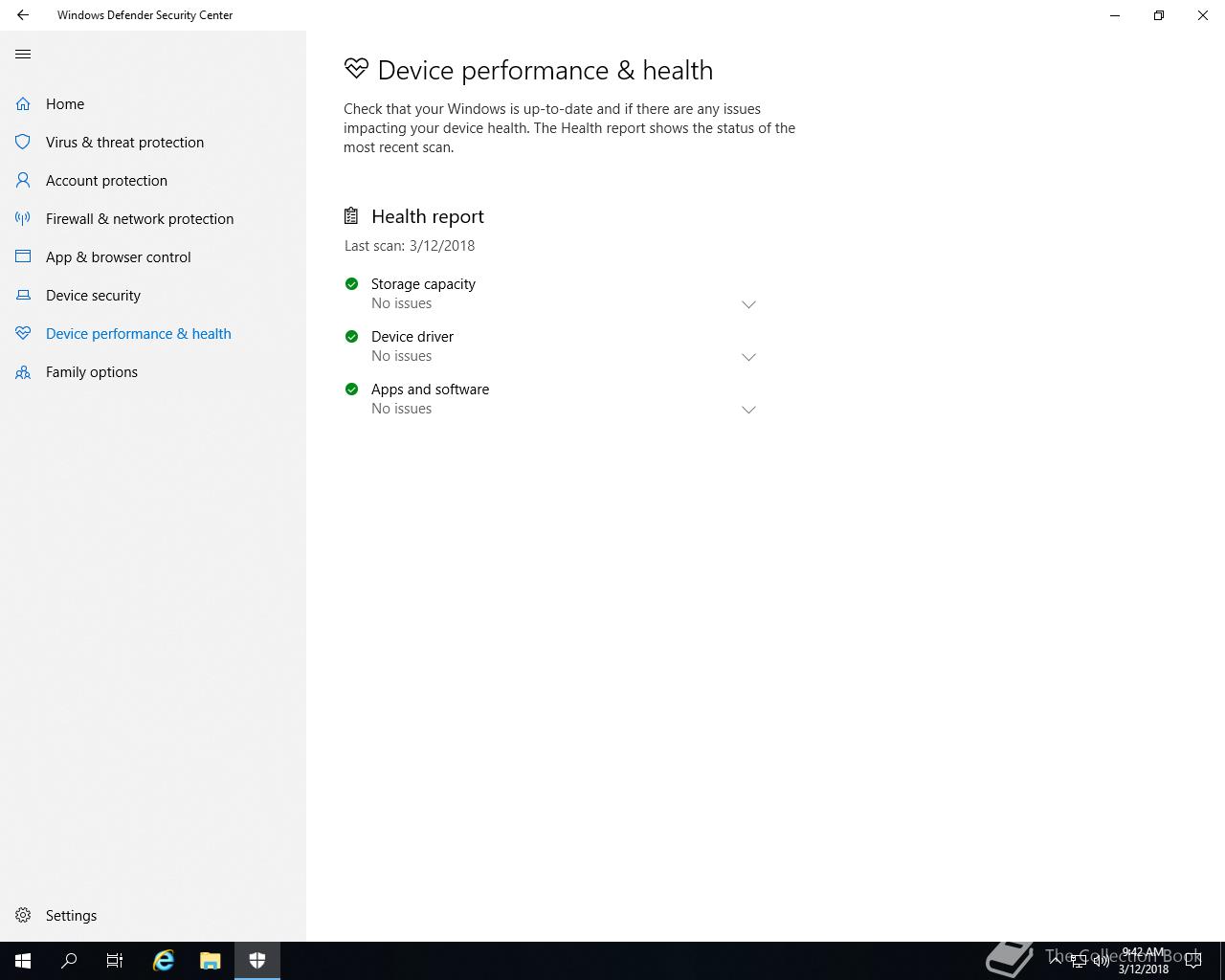Click the Health report clipboard icon
The height and width of the screenshot is (980, 1225).
tap(351, 216)
